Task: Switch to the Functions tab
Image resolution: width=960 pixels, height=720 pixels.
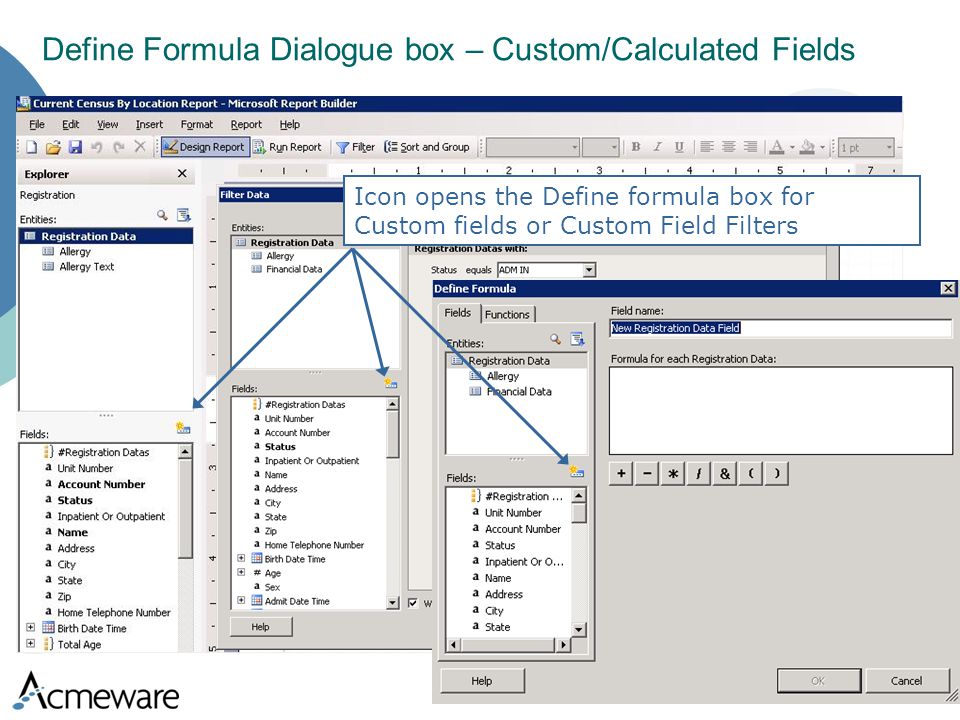Action: tap(507, 315)
